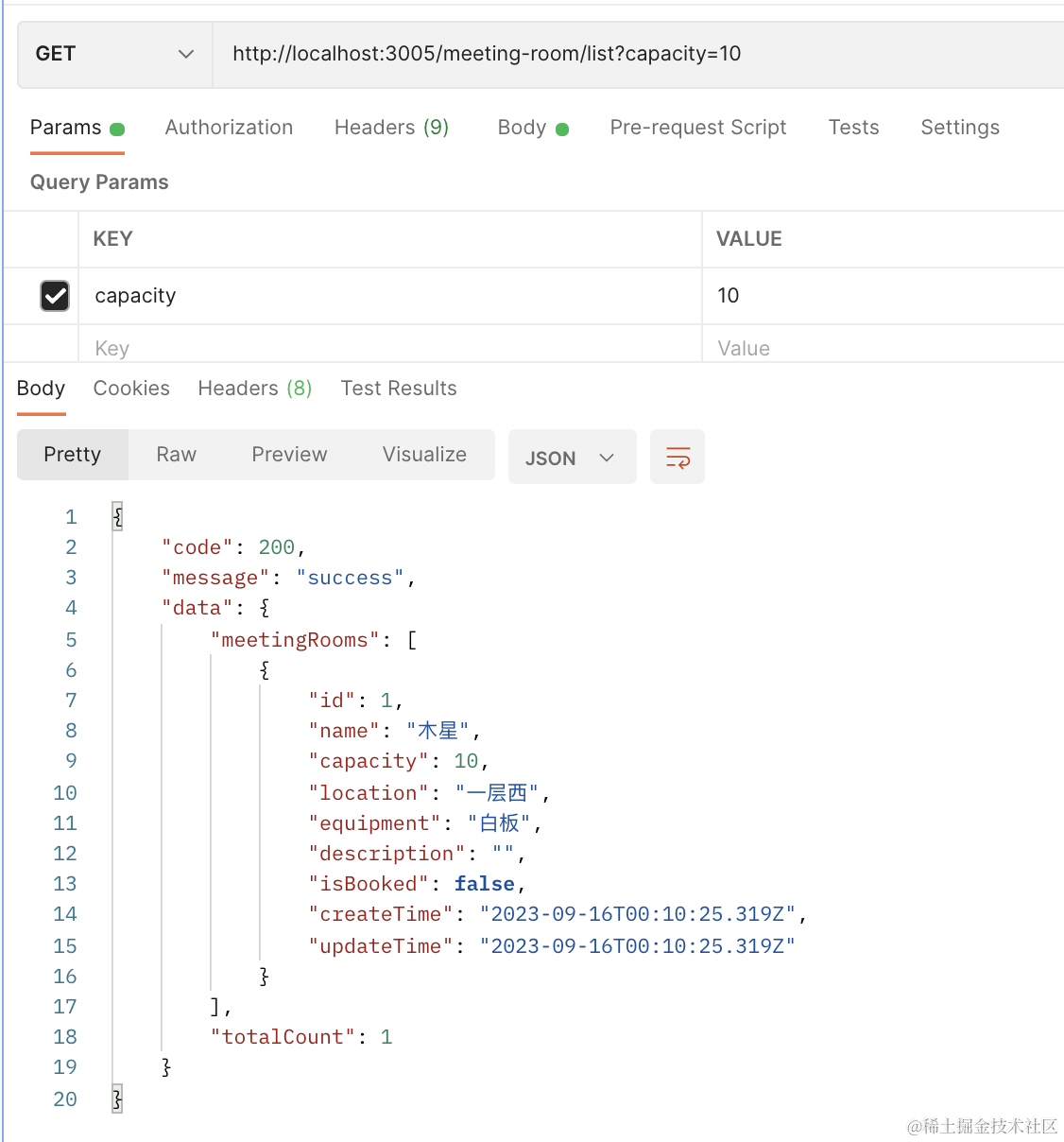Click the request URL input field

(633, 54)
